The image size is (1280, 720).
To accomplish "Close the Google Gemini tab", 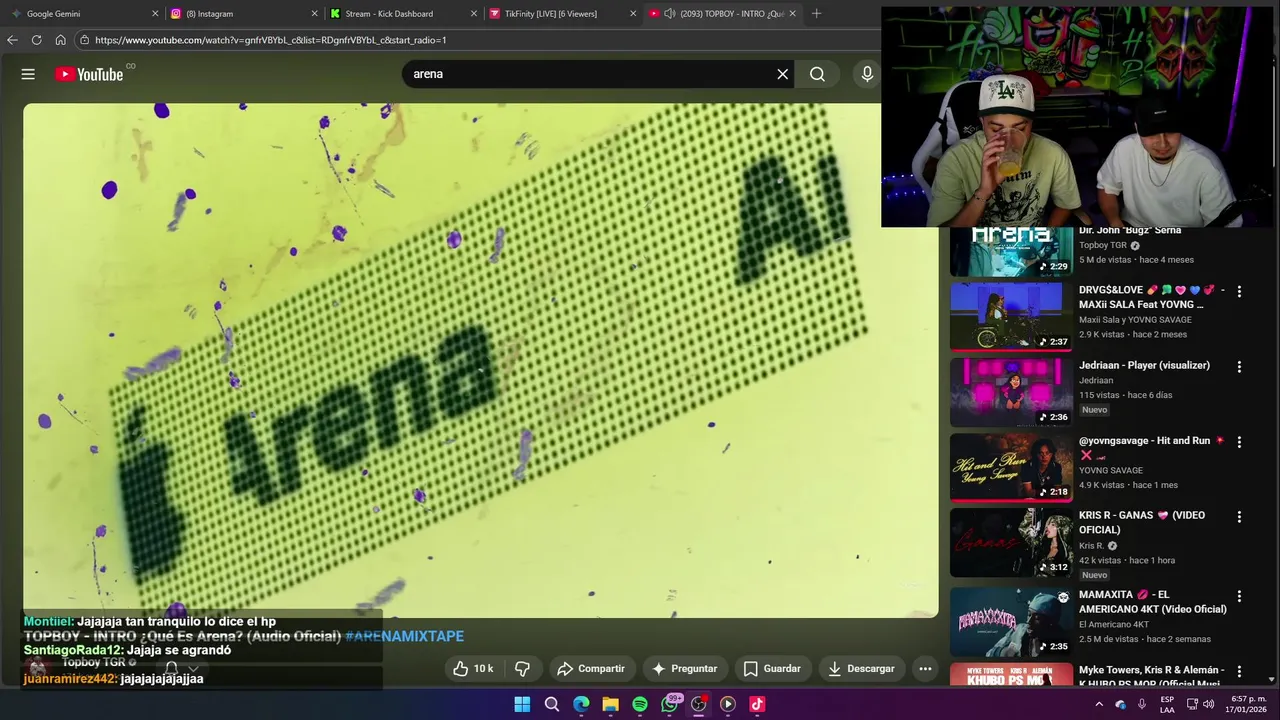I will coord(155,13).
